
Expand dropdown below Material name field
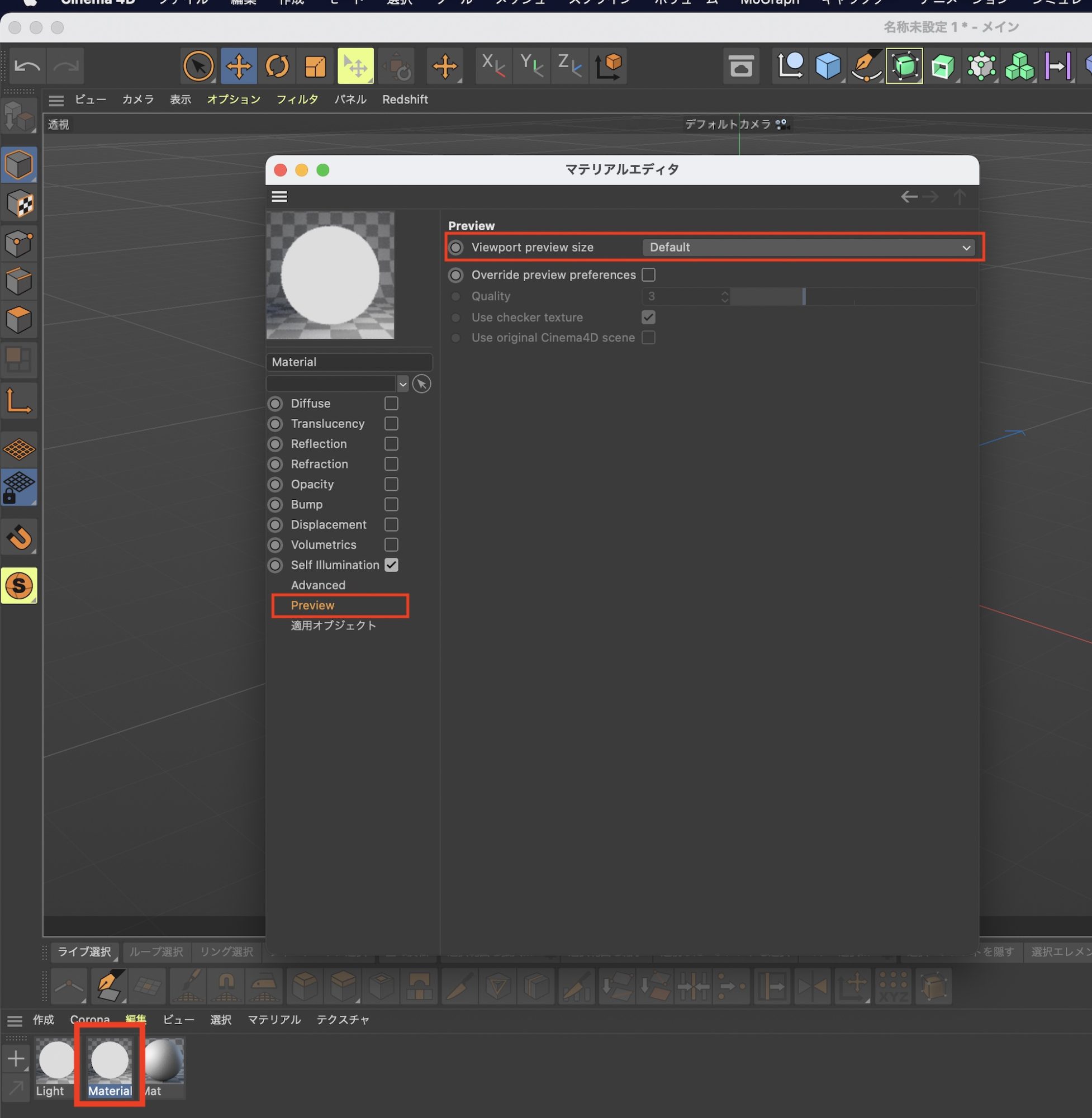402,384
